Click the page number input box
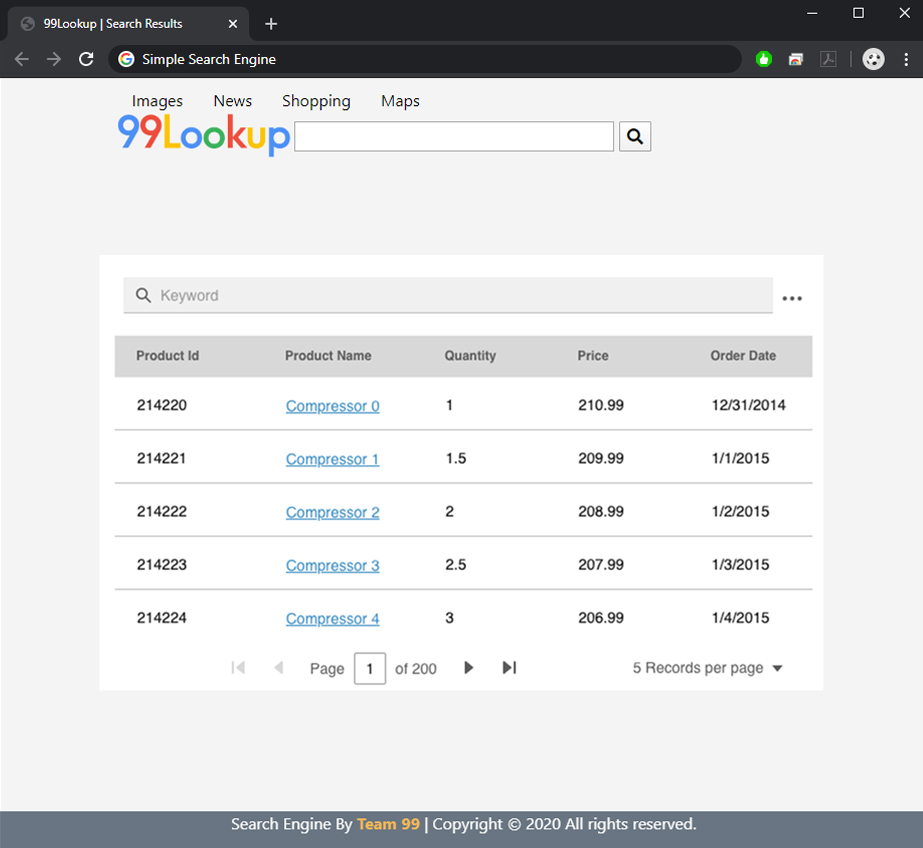Image resolution: width=923 pixels, height=848 pixels. pyautogui.click(x=369, y=668)
